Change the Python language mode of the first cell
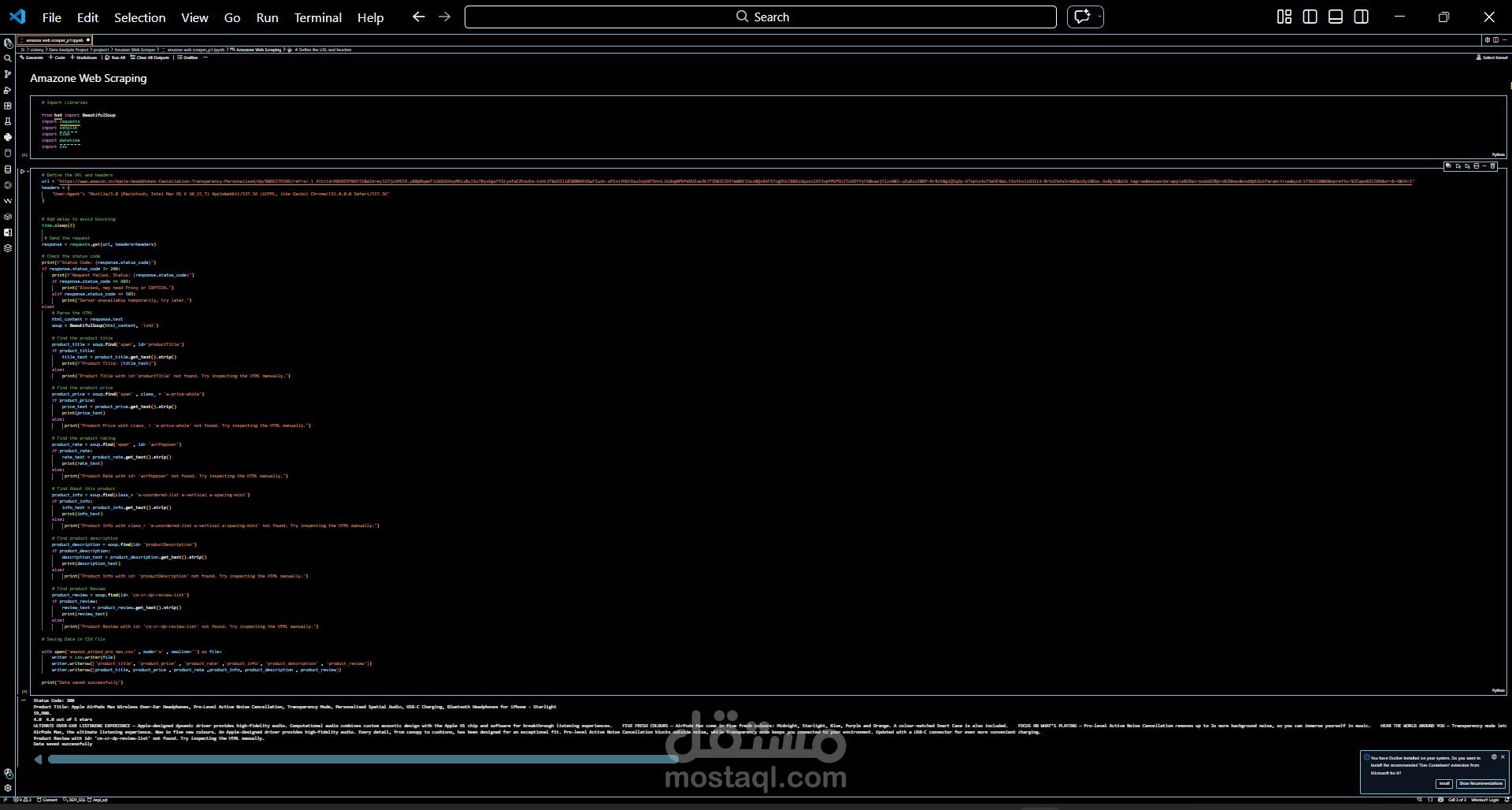This screenshot has height=810, width=1512. point(1498,154)
